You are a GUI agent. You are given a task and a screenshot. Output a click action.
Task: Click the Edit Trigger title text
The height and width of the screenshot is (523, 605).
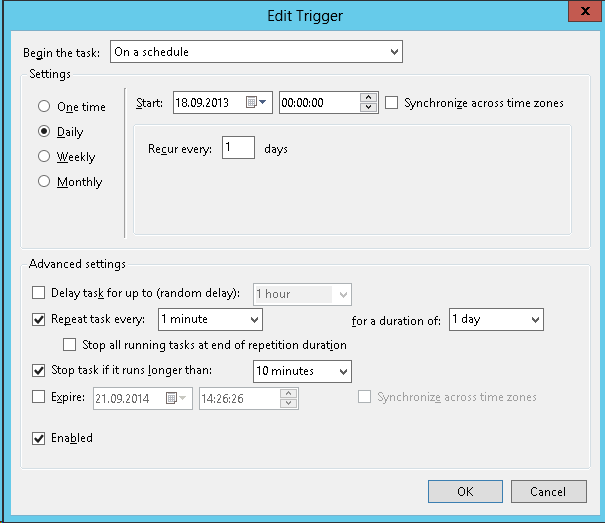click(x=305, y=16)
